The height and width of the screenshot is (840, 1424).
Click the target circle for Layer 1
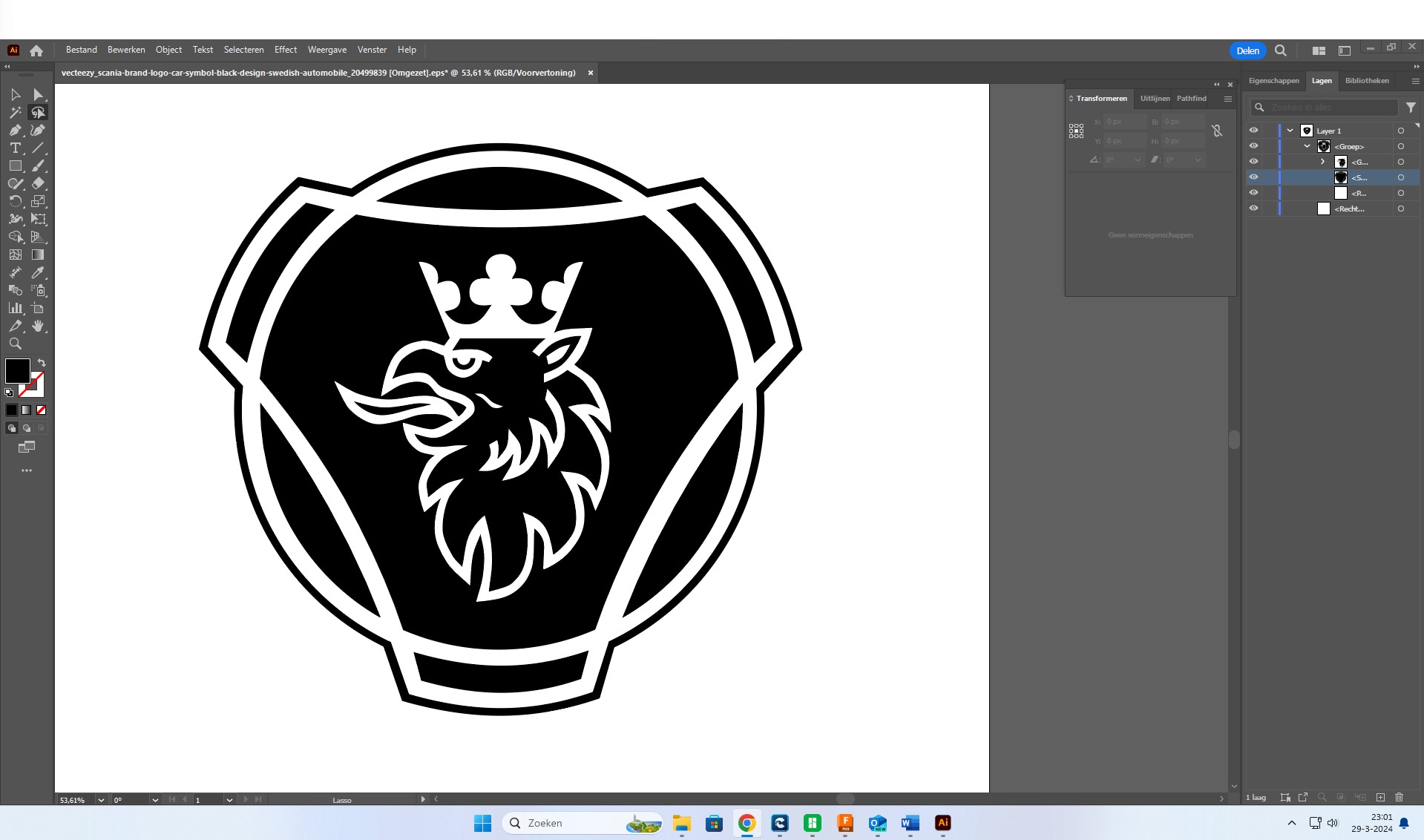(1401, 131)
